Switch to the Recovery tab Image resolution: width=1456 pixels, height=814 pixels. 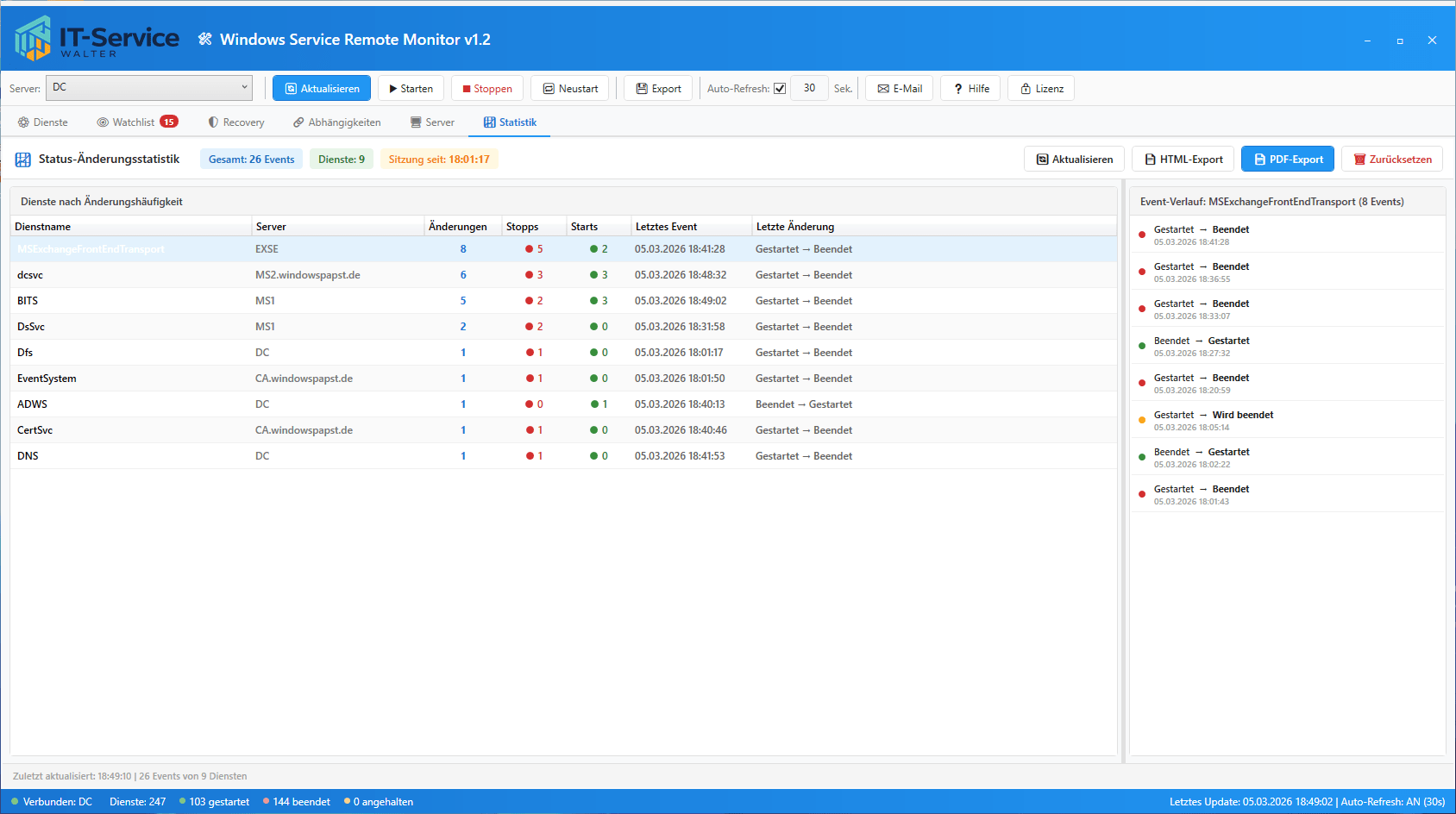236,122
